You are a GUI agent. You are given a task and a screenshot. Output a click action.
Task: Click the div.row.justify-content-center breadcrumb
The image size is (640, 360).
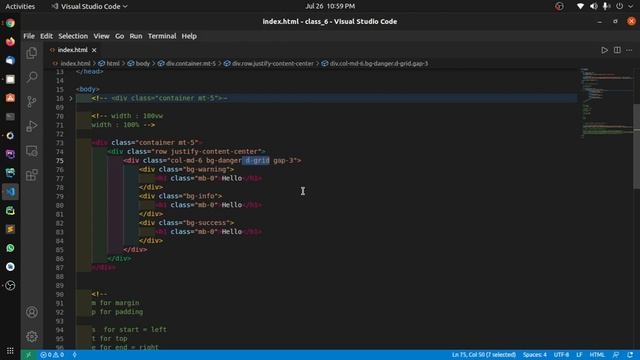pyautogui.click(x=273, y=64)
